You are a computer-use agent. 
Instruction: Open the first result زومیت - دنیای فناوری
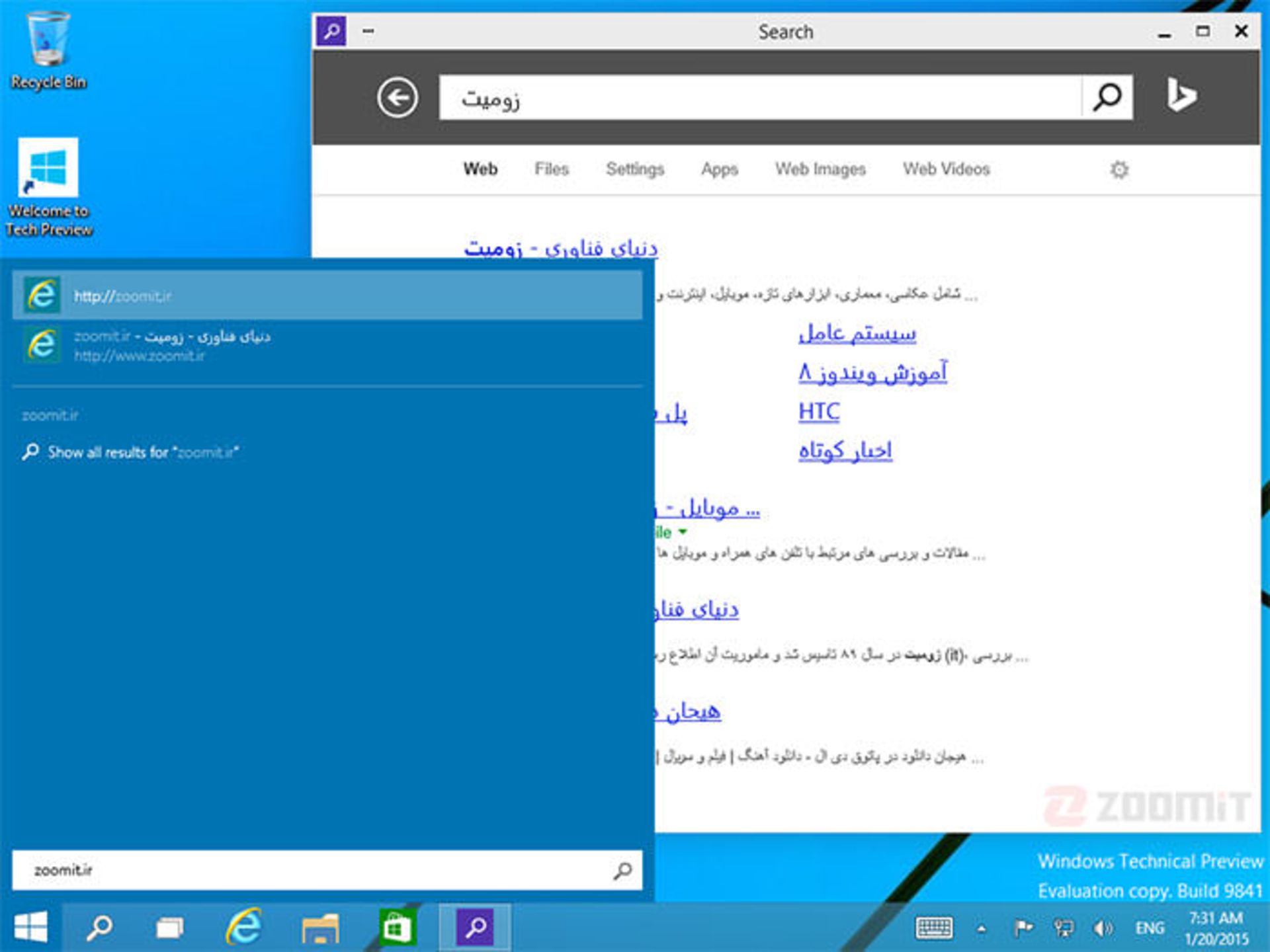click(561, 248)
